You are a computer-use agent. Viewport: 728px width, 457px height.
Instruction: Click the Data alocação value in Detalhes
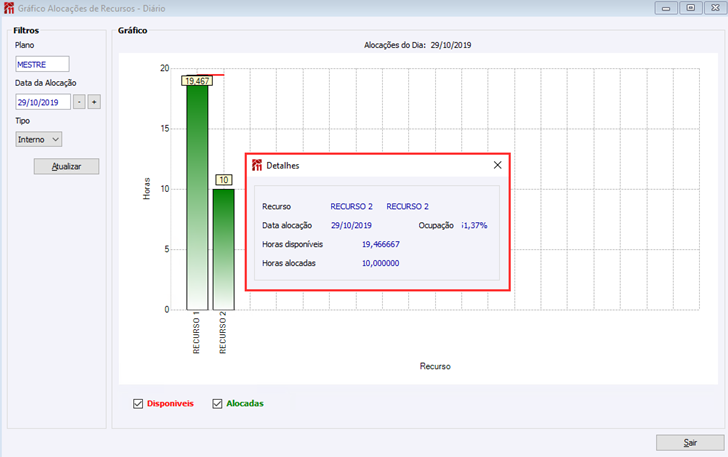[x=351, y=225]
